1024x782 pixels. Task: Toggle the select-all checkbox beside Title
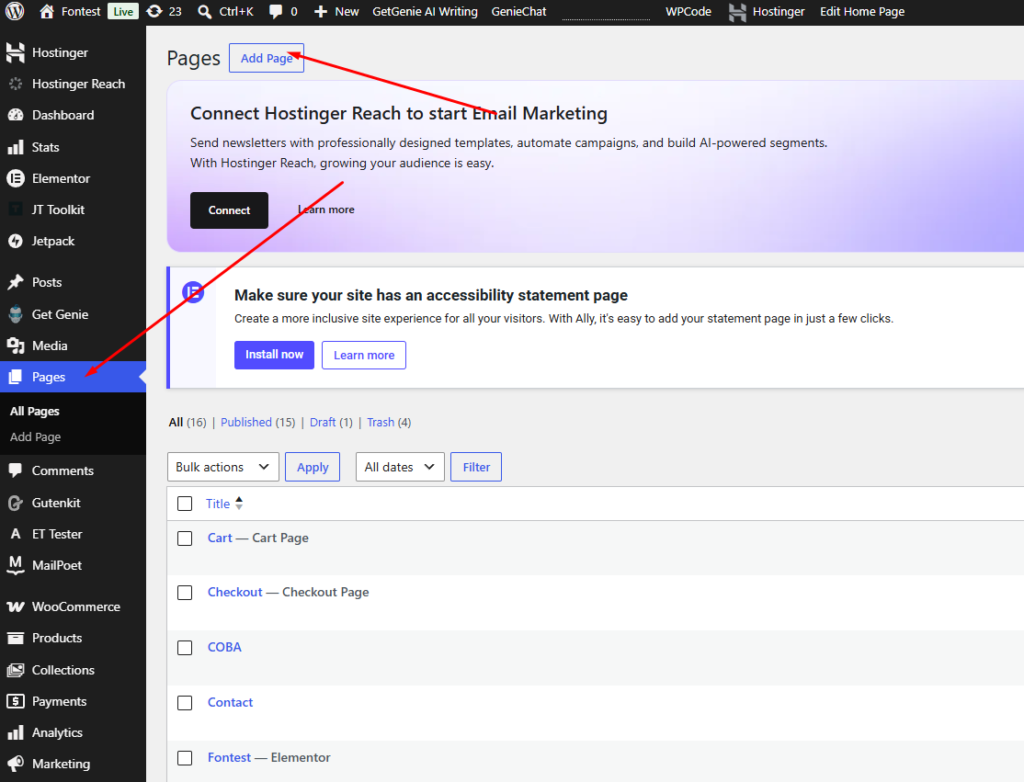pyautogui.click(x=185, y=504)
